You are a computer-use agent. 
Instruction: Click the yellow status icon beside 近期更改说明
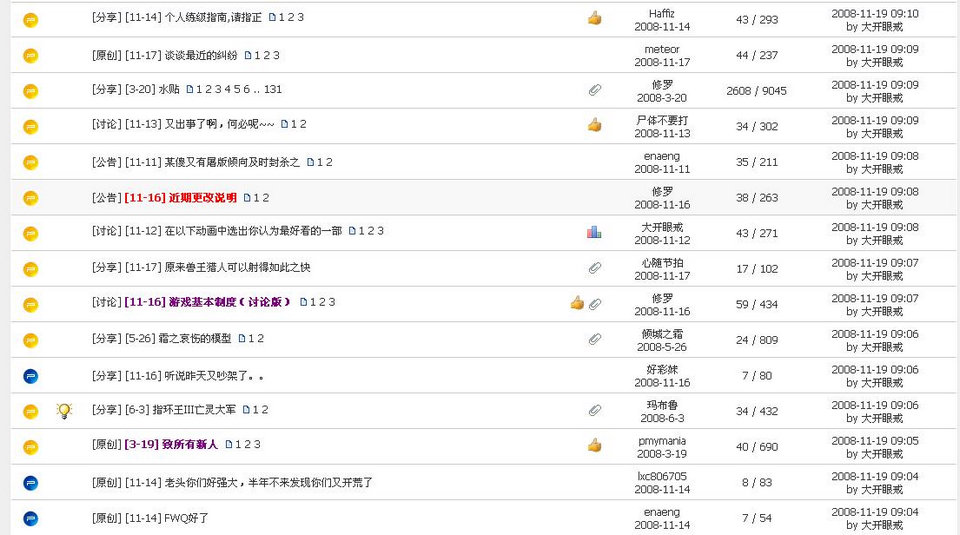click(x=31, y=198)
